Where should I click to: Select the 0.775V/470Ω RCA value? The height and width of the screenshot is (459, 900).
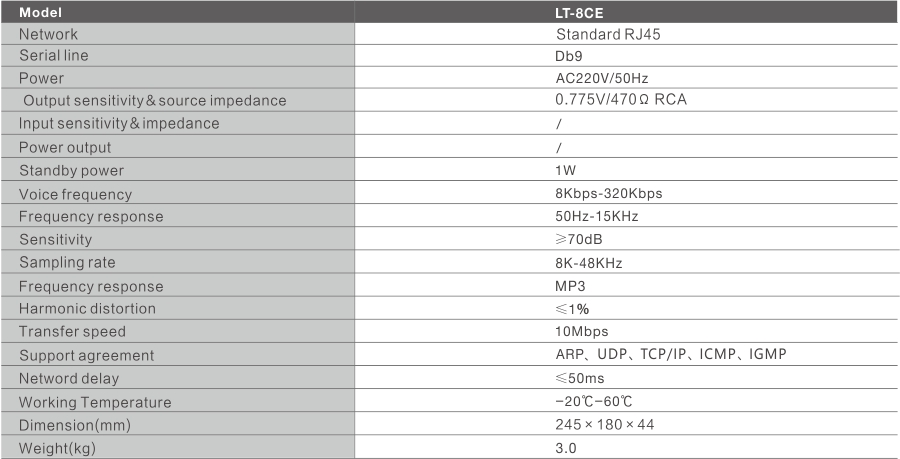[621, 100]
